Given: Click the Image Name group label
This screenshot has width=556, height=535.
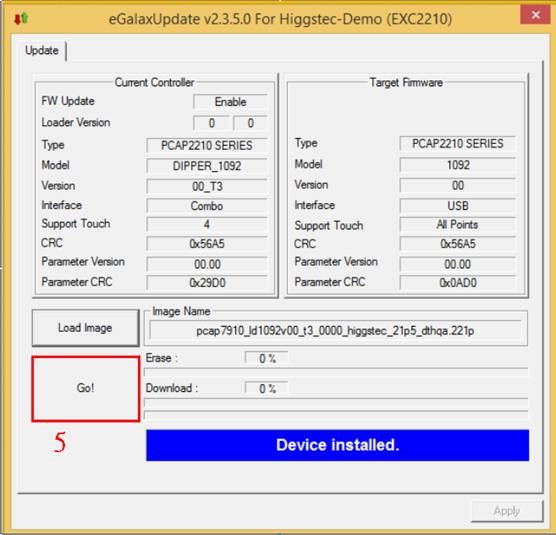Looking at the screenshot, I should (181, 311).
